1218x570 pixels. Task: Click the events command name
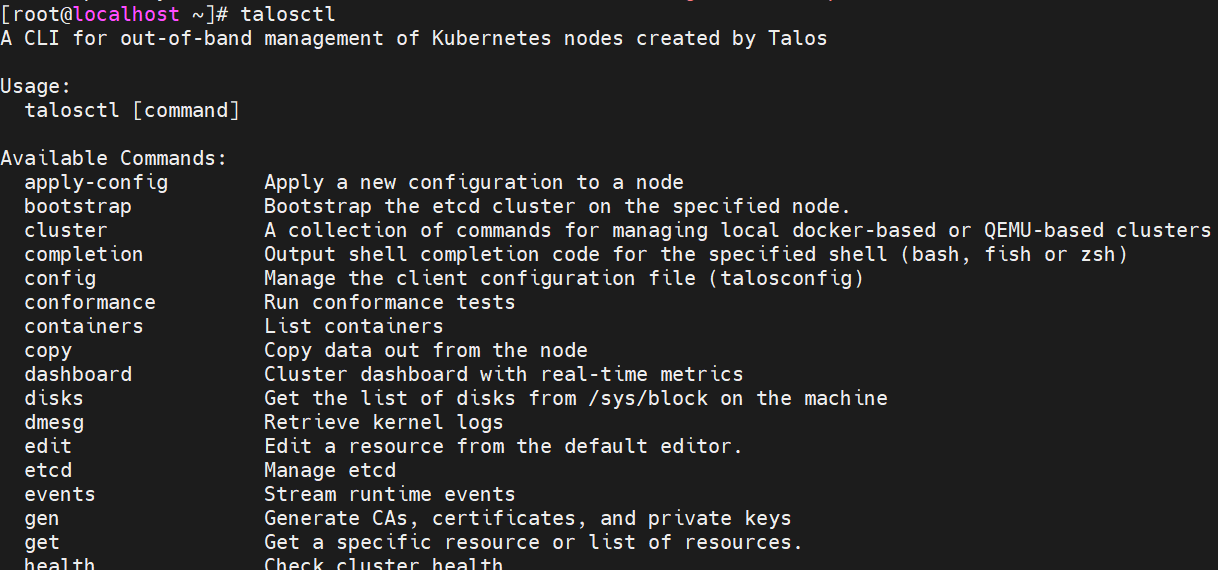coord(60,495)
